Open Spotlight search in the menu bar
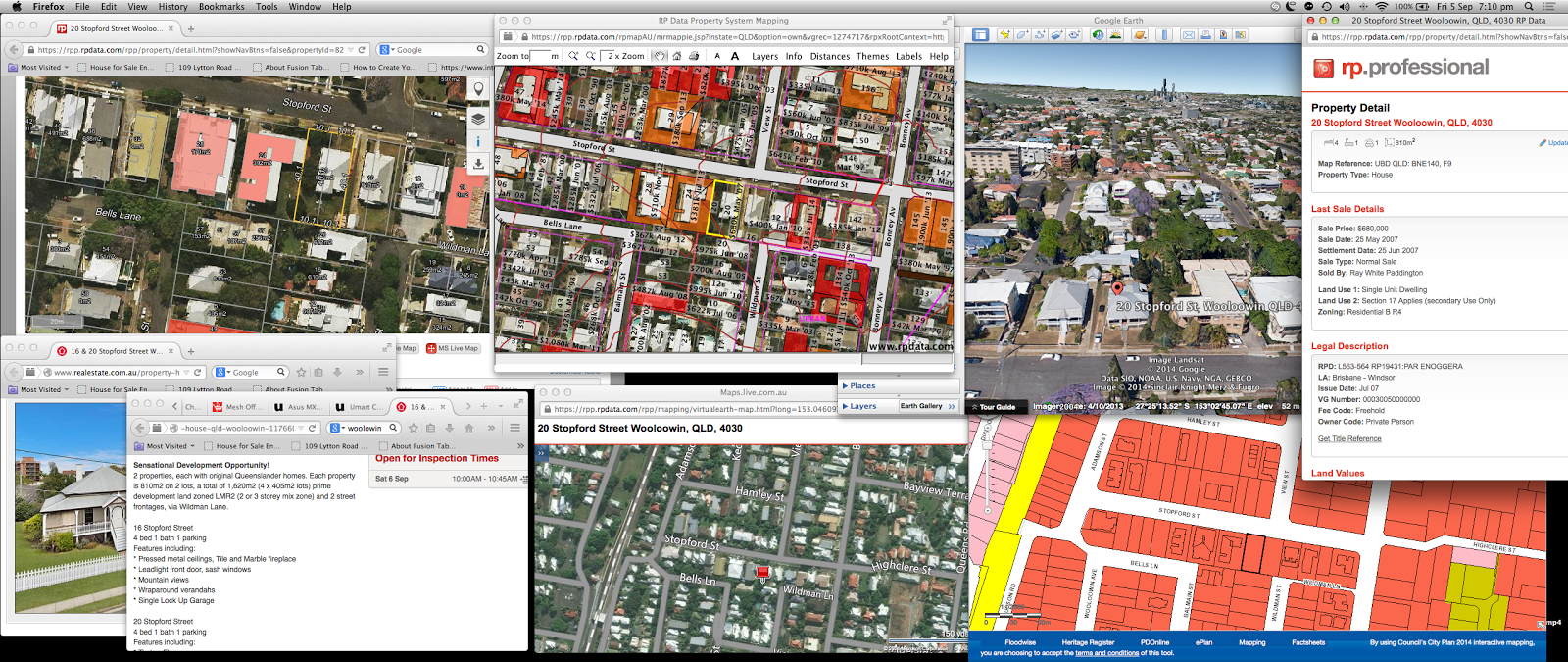Screen dimensions: 1568x662 (1528, 7)
